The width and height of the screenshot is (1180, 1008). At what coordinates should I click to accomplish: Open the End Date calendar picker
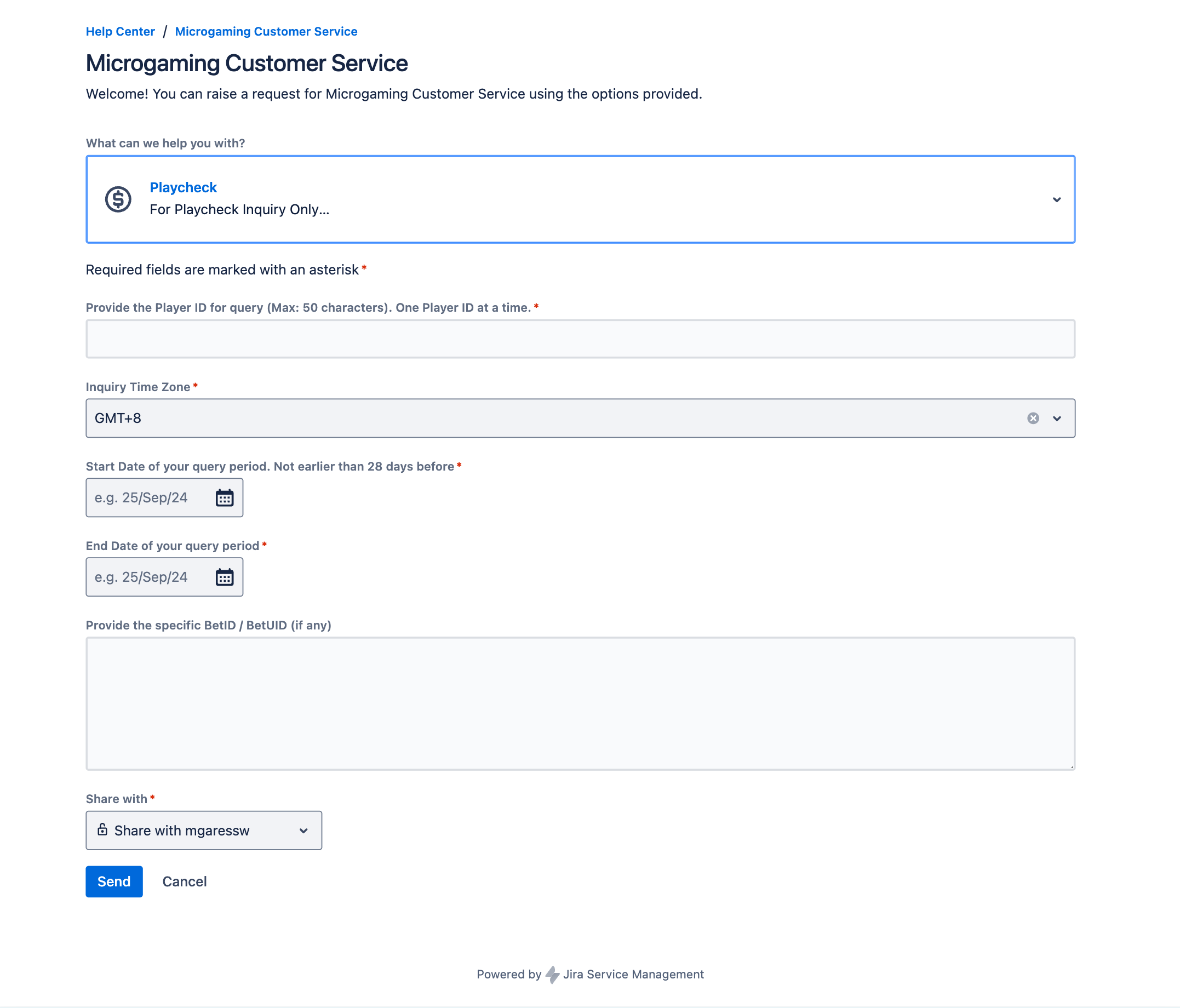225,577
